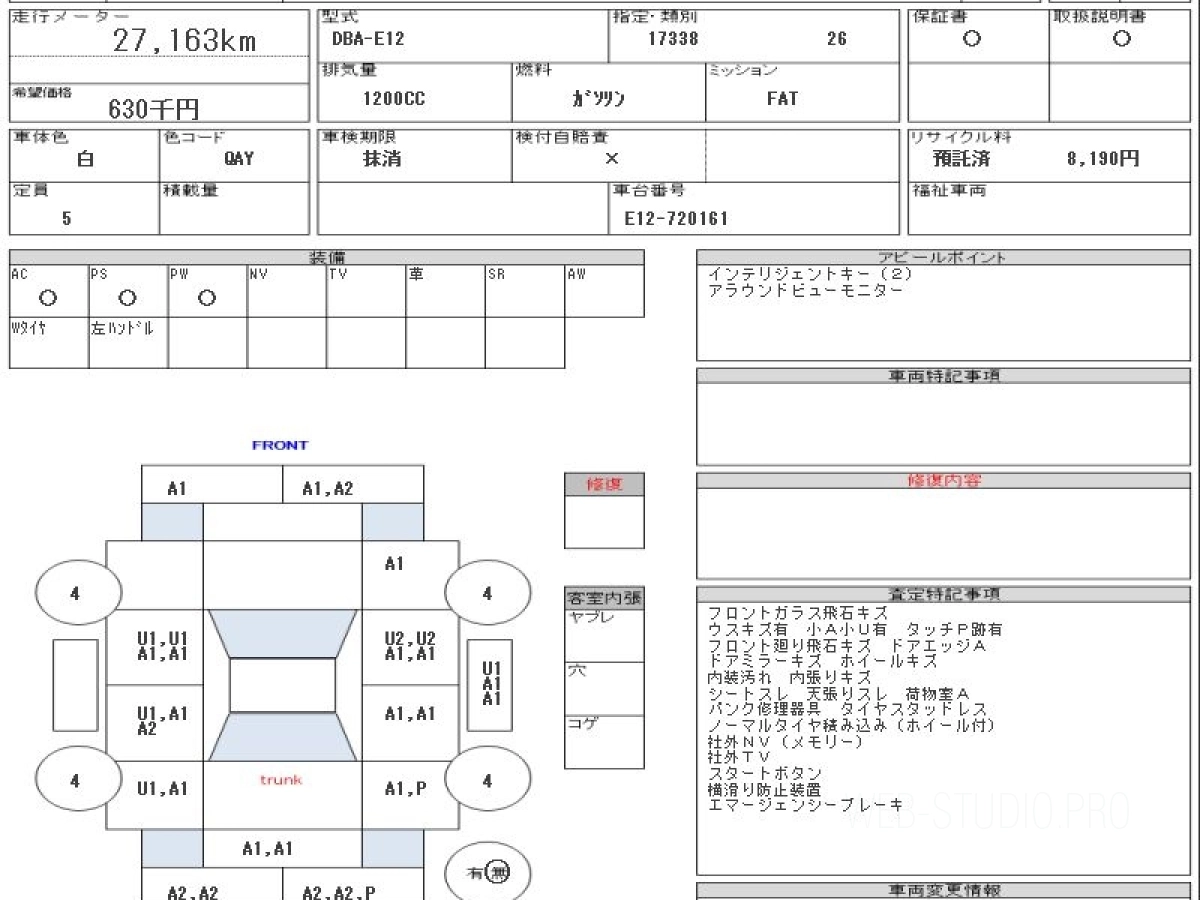Select the line スタートボタン
The height and width of the screenshot is (900, 1200).
(x=765, y=773)
